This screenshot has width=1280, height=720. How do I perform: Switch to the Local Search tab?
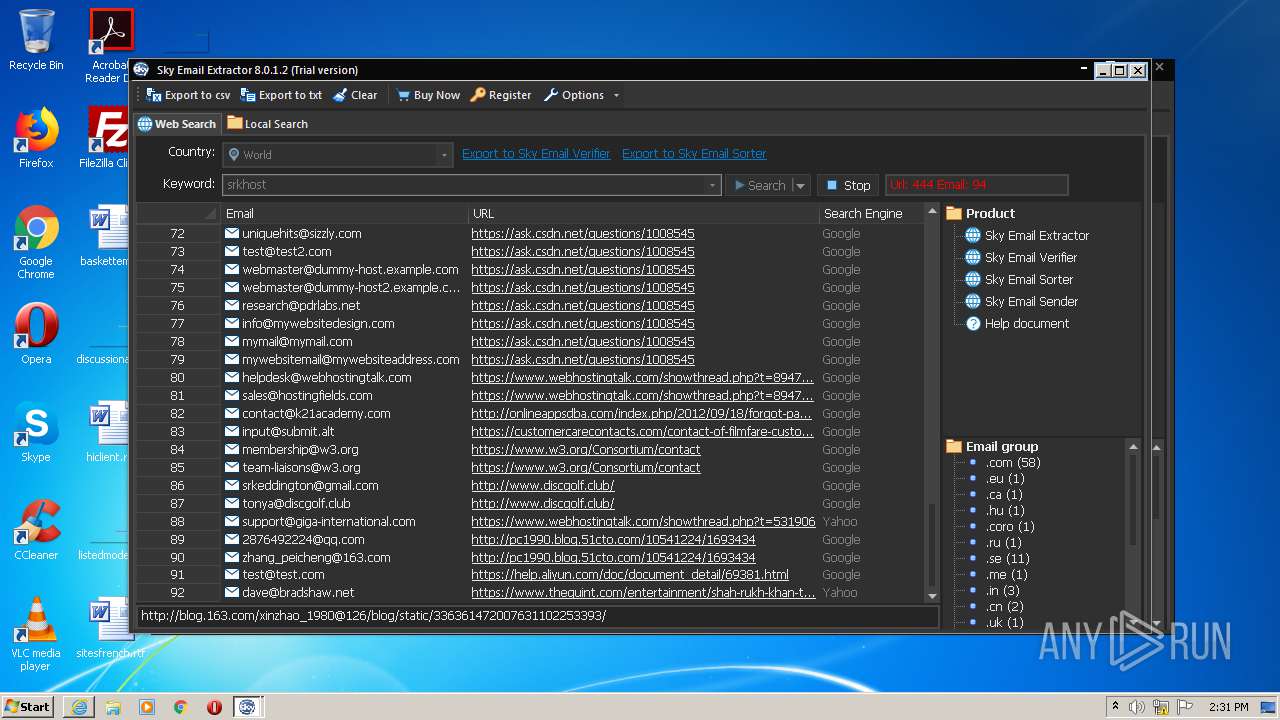coord(267,124)
